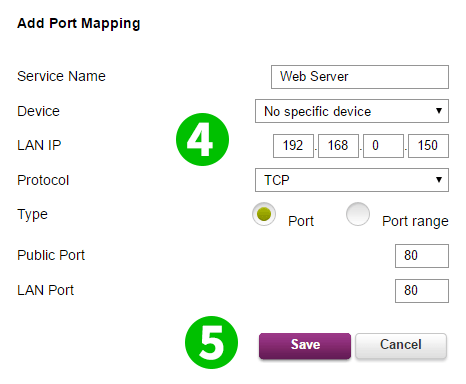This screenshot has height=384, width=466.
Task: Focus the Service Name field
Action: point(360,77)
